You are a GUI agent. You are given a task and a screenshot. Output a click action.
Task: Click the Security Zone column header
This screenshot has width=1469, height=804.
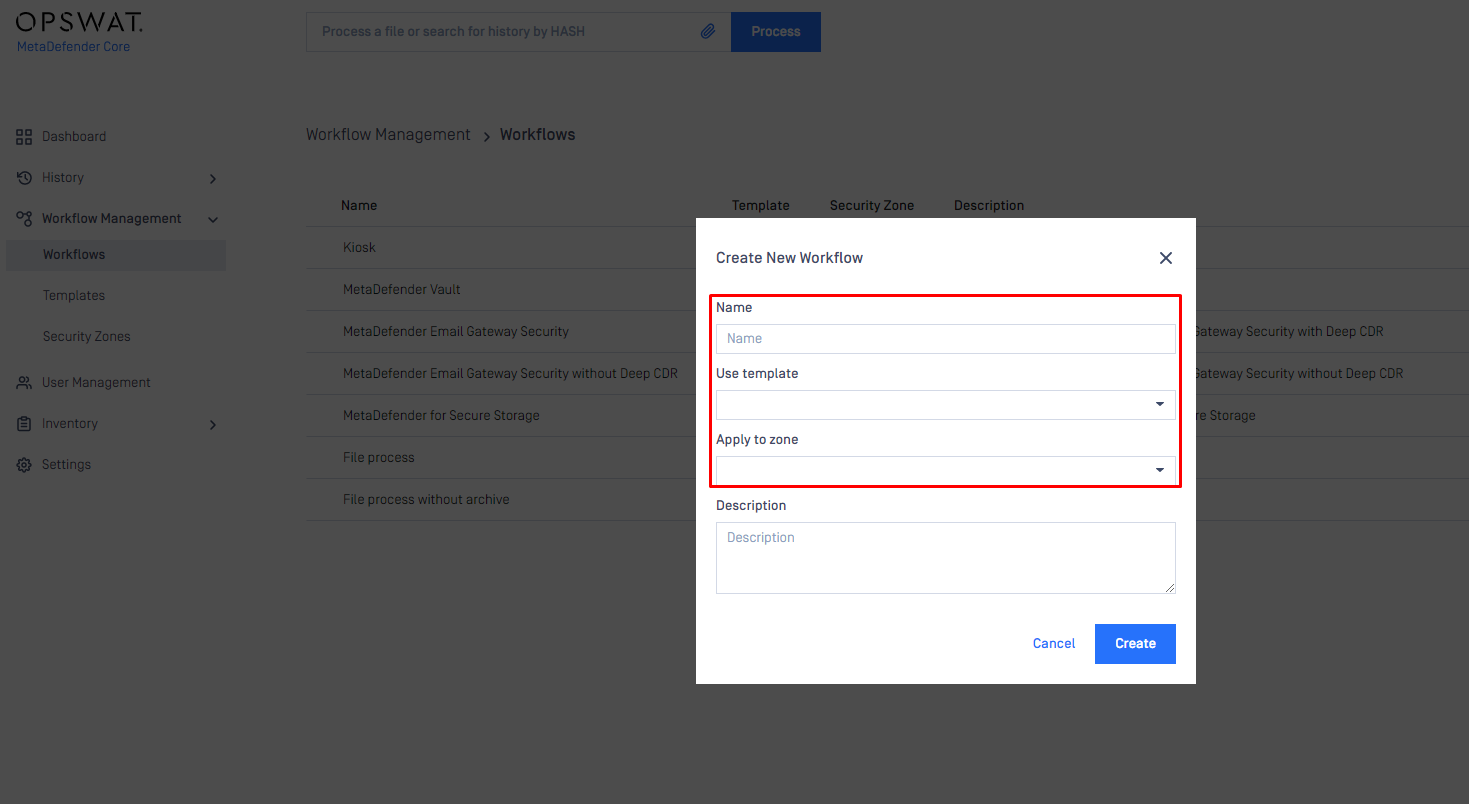(x=872, y=206)
